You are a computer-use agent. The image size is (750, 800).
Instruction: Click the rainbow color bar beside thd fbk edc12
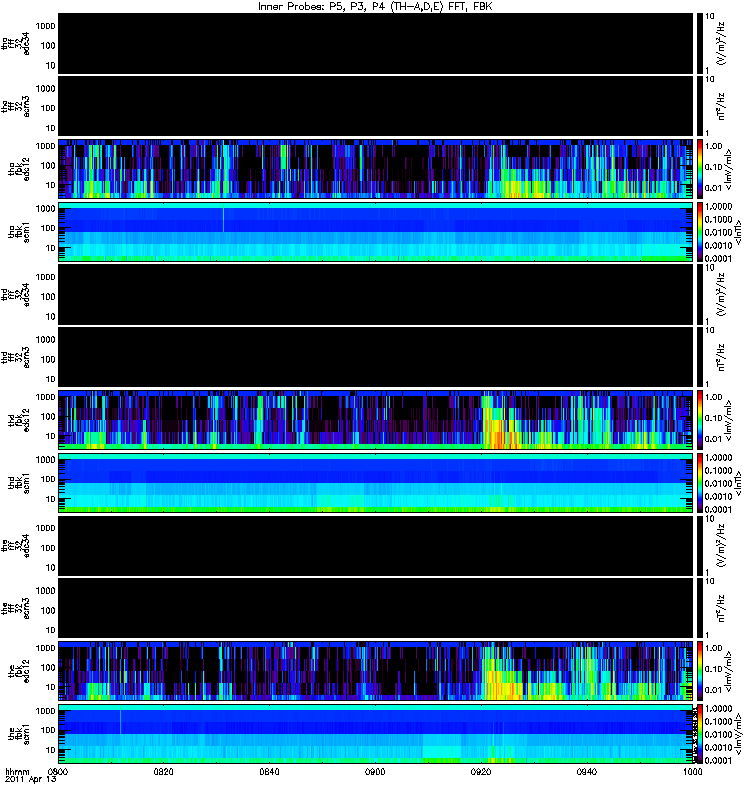pos(700,420)
